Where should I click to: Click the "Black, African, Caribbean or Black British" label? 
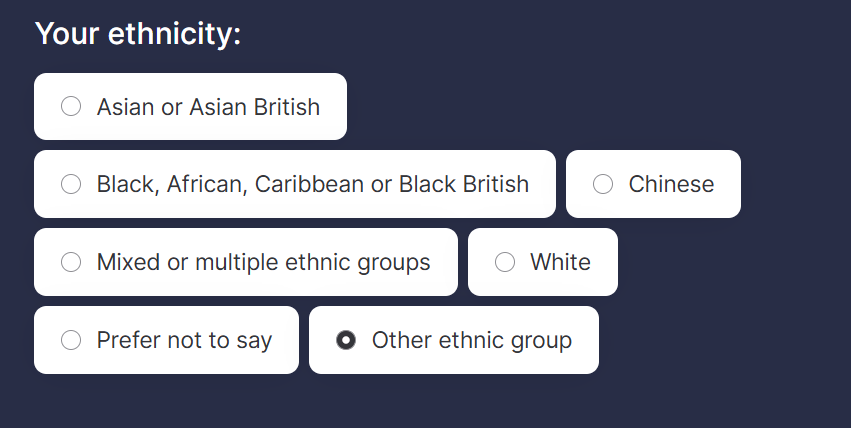coord(312,184)
